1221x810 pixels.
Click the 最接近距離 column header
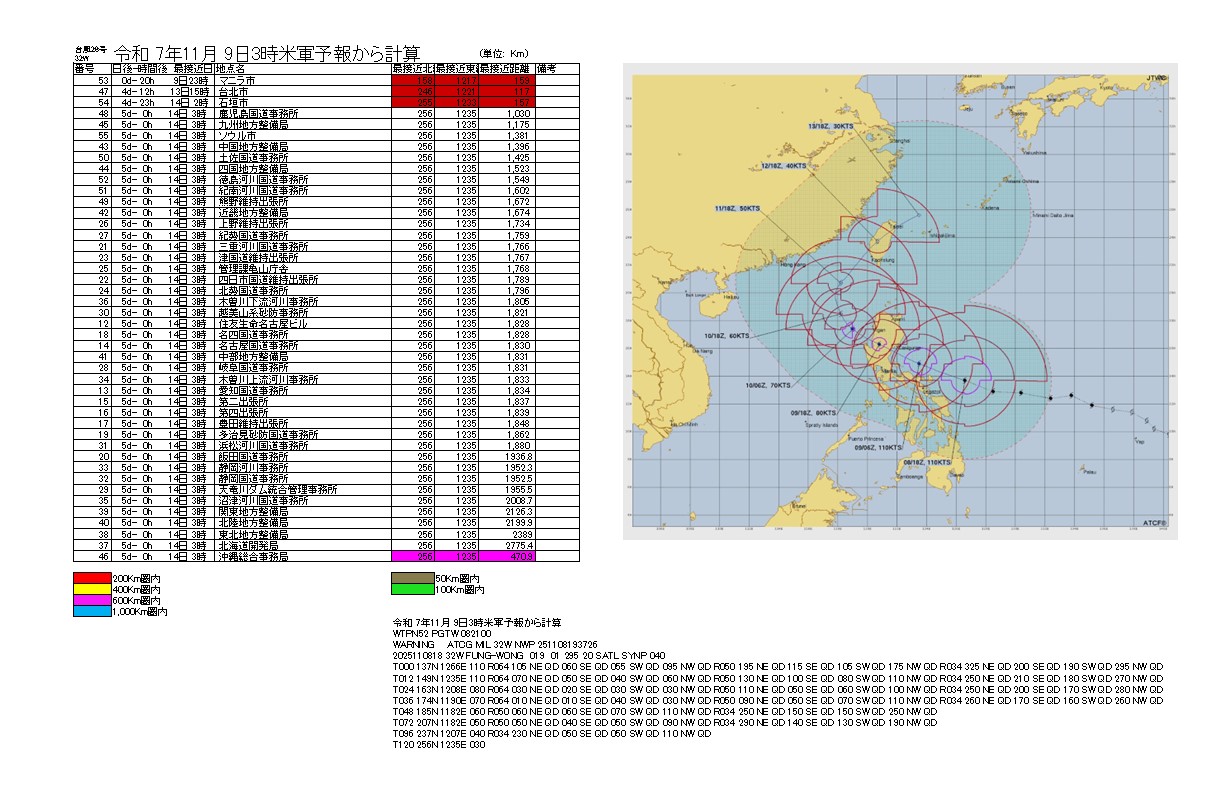(507, 68)
